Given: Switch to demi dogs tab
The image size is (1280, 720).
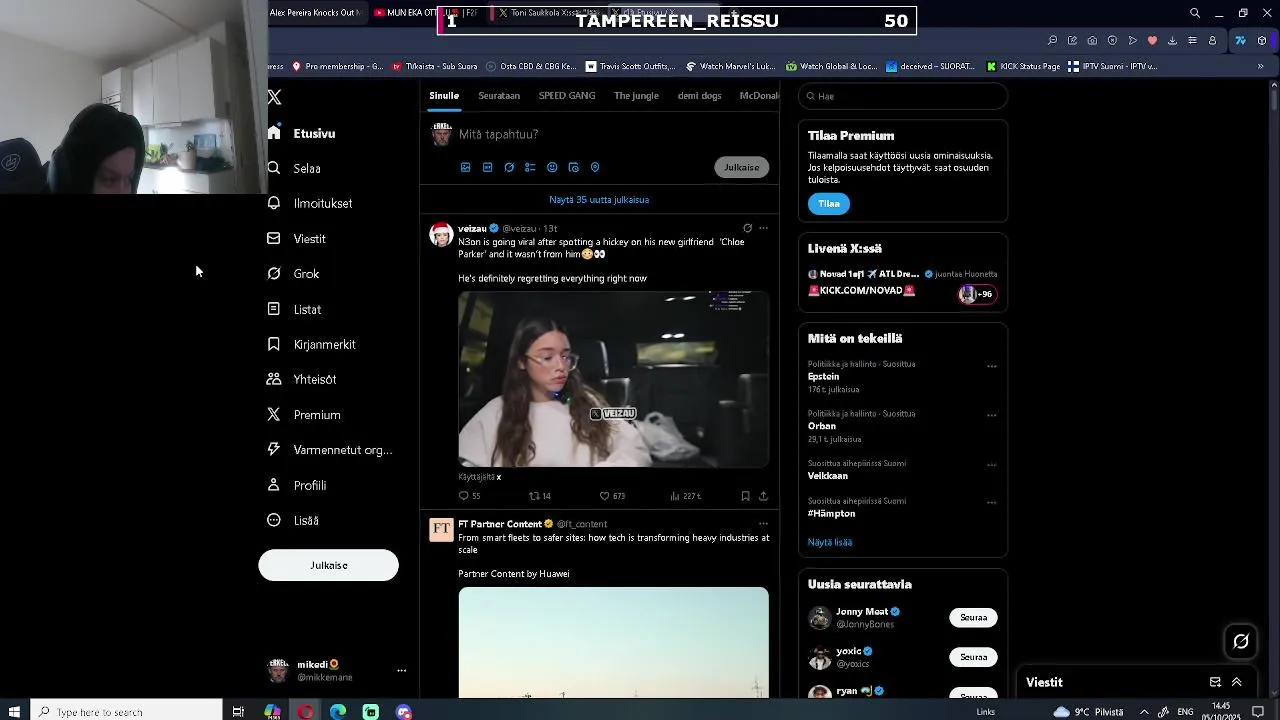Looking at the screenshot, I should 699,96.
